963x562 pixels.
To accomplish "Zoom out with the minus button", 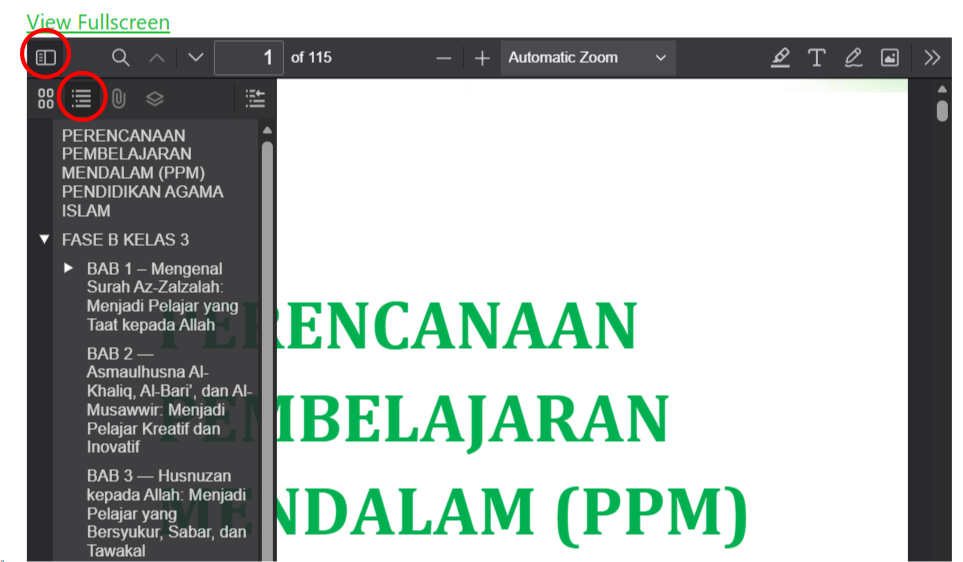I will 444,58.
